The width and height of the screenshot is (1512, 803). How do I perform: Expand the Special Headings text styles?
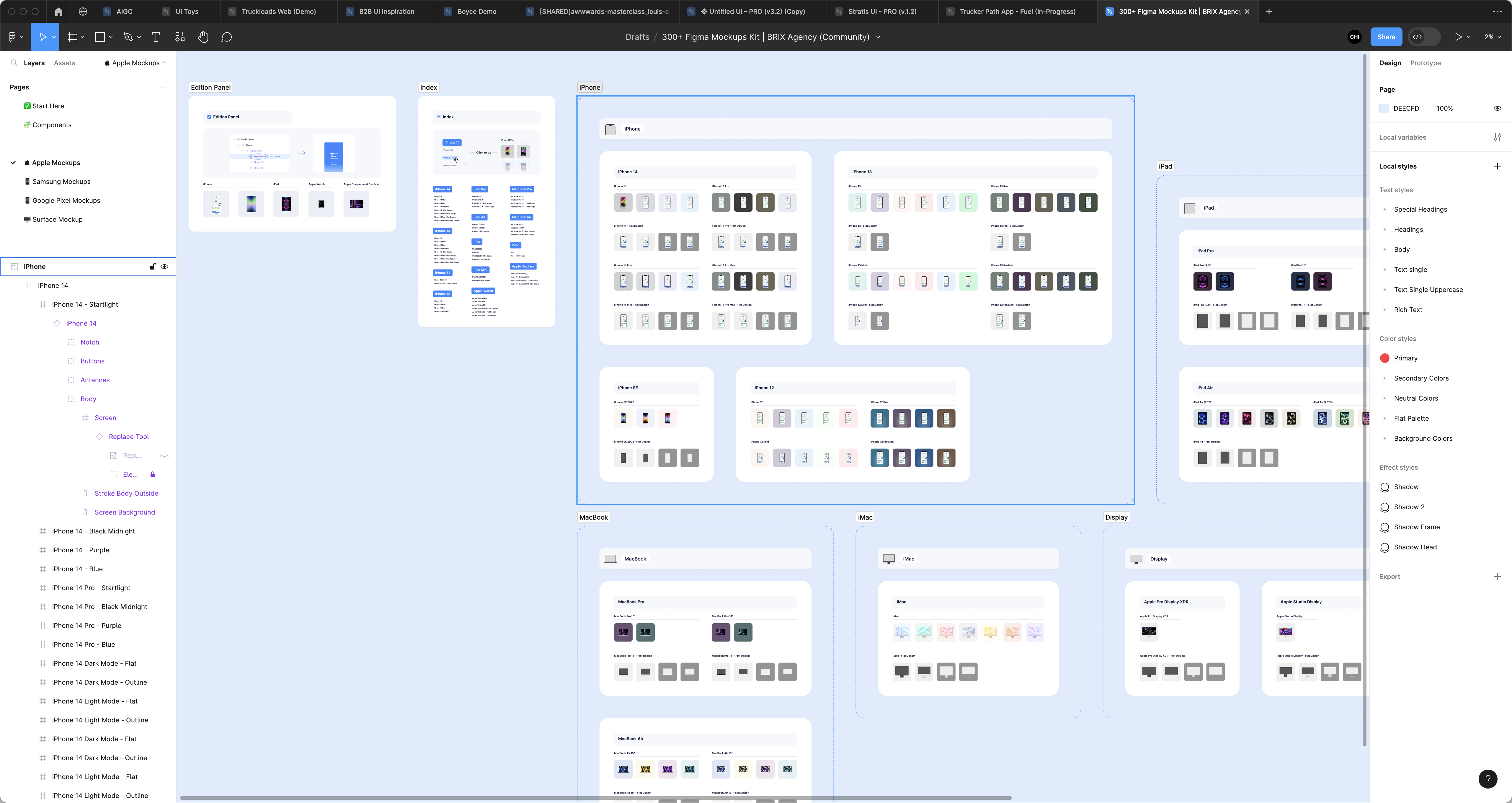tap(1385, 210)
